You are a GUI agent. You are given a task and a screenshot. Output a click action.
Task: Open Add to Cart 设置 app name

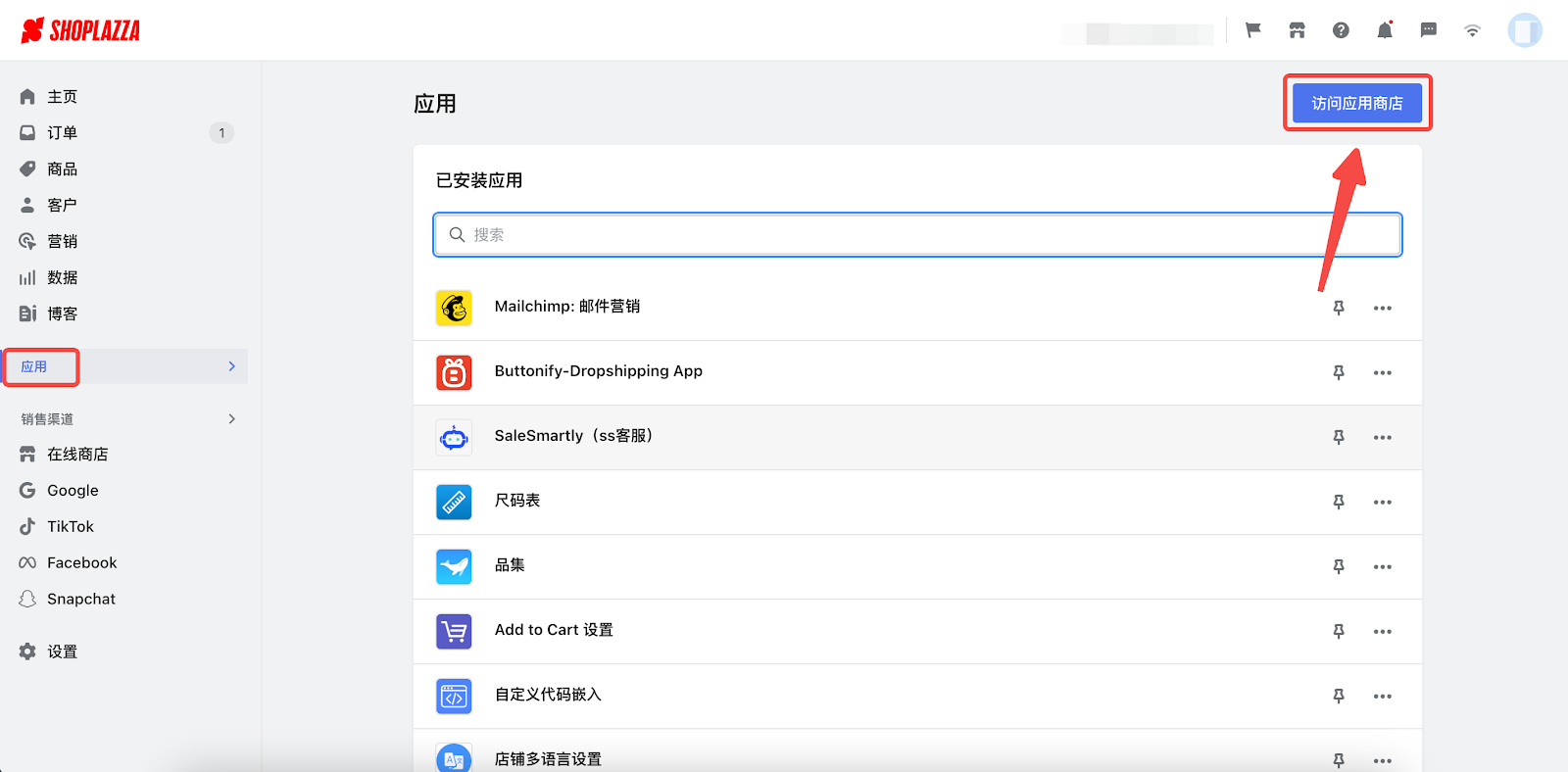pos(554,630)
